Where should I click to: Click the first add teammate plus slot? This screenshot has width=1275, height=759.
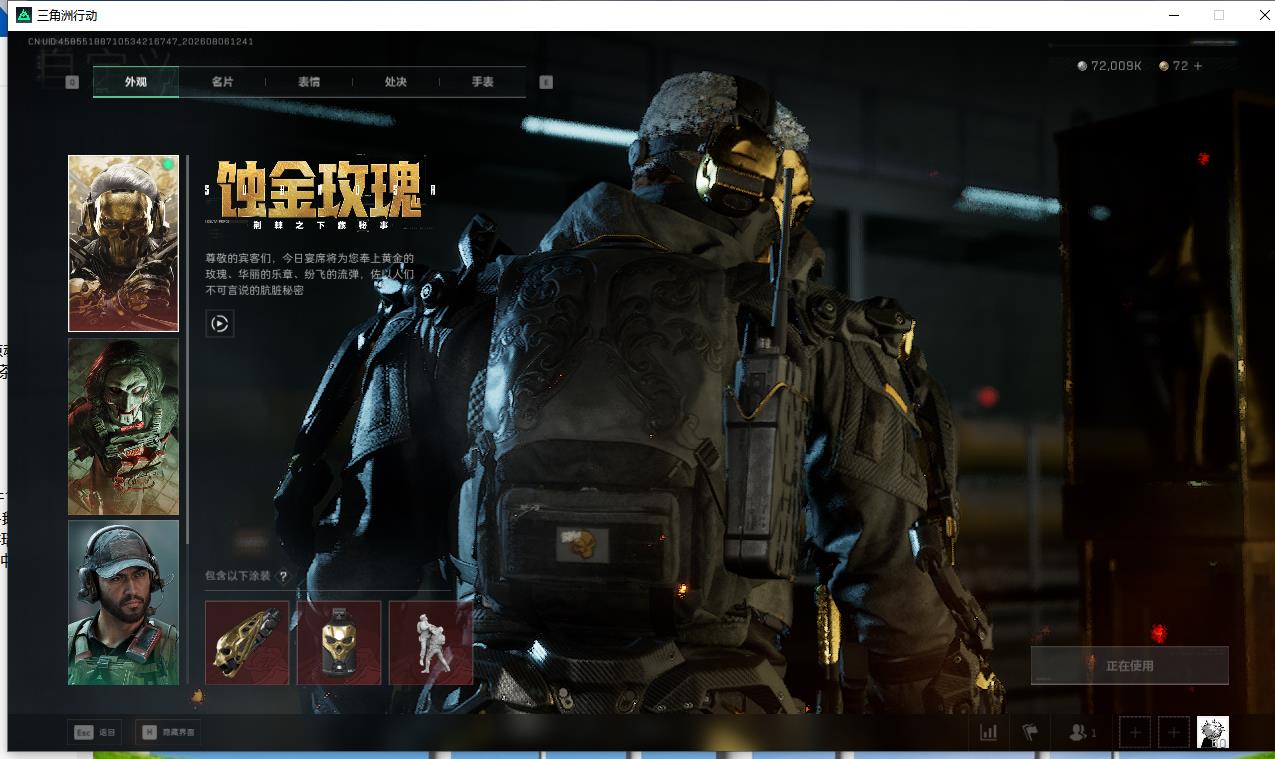(x=1135, y=733)
